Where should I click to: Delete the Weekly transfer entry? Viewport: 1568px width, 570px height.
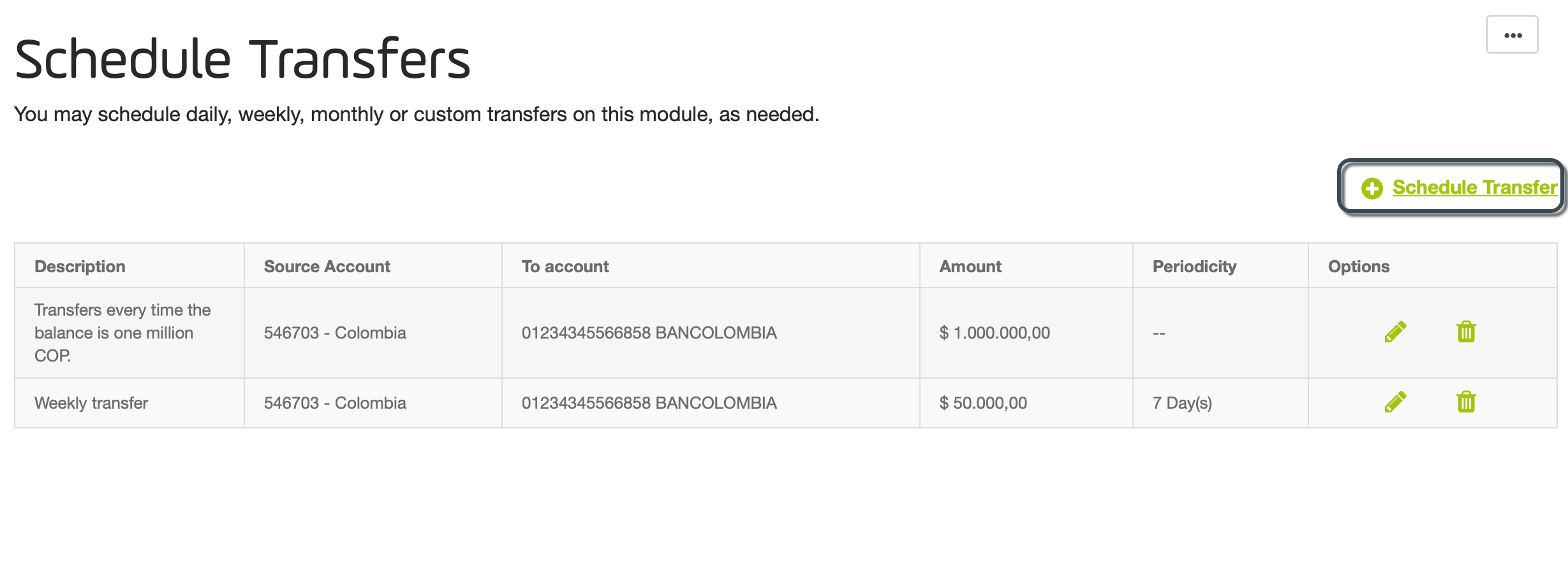(1466, 402)
